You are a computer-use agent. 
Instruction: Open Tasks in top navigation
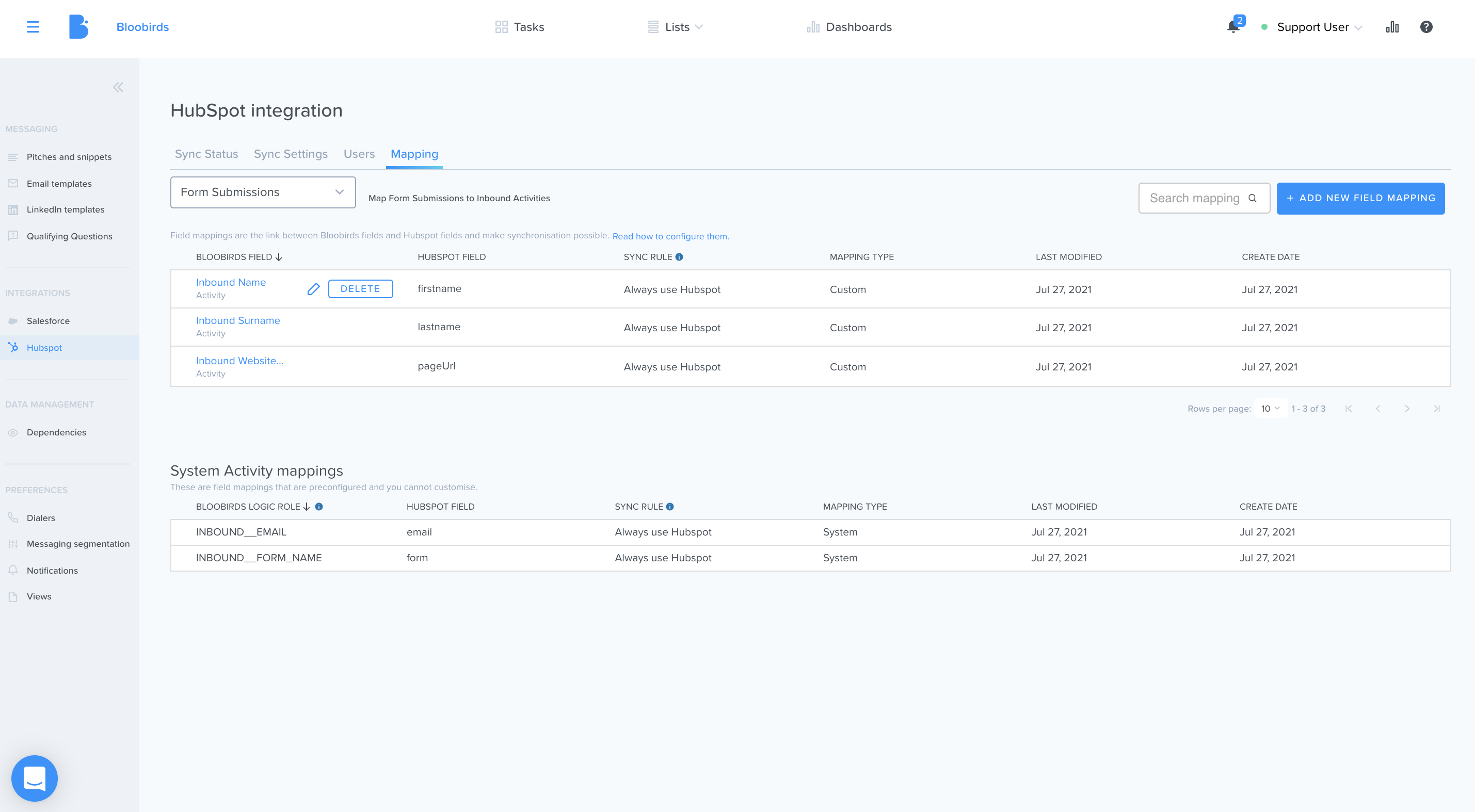(520, 27)
